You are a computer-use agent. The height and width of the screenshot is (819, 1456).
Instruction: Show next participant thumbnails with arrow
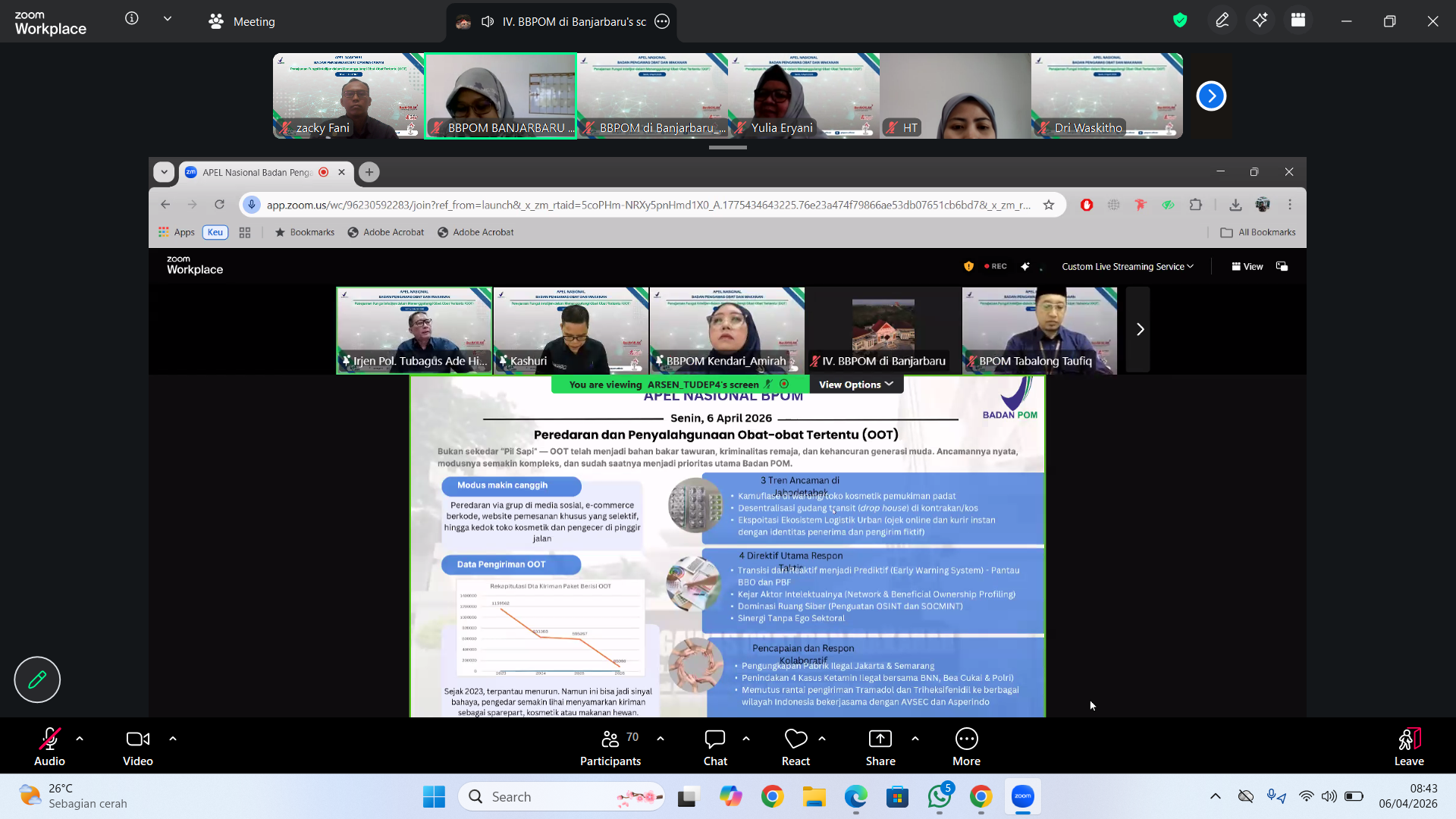tap(1211, 96)
